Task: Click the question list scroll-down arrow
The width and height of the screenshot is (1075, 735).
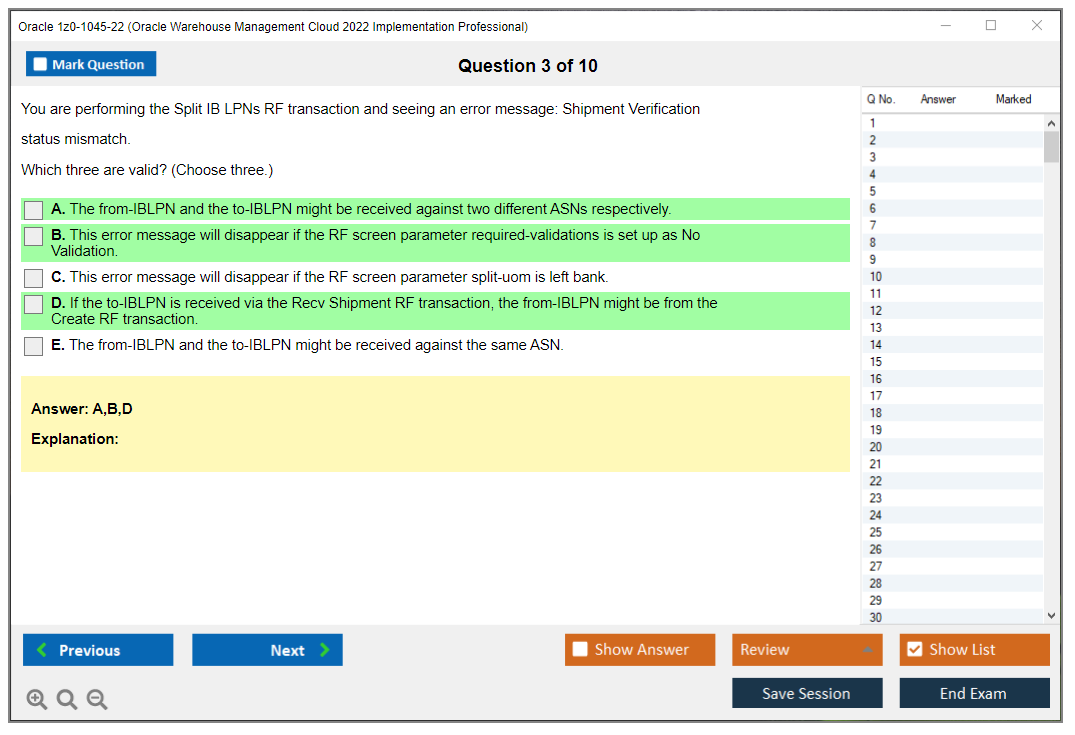Action: point(1051,615)
